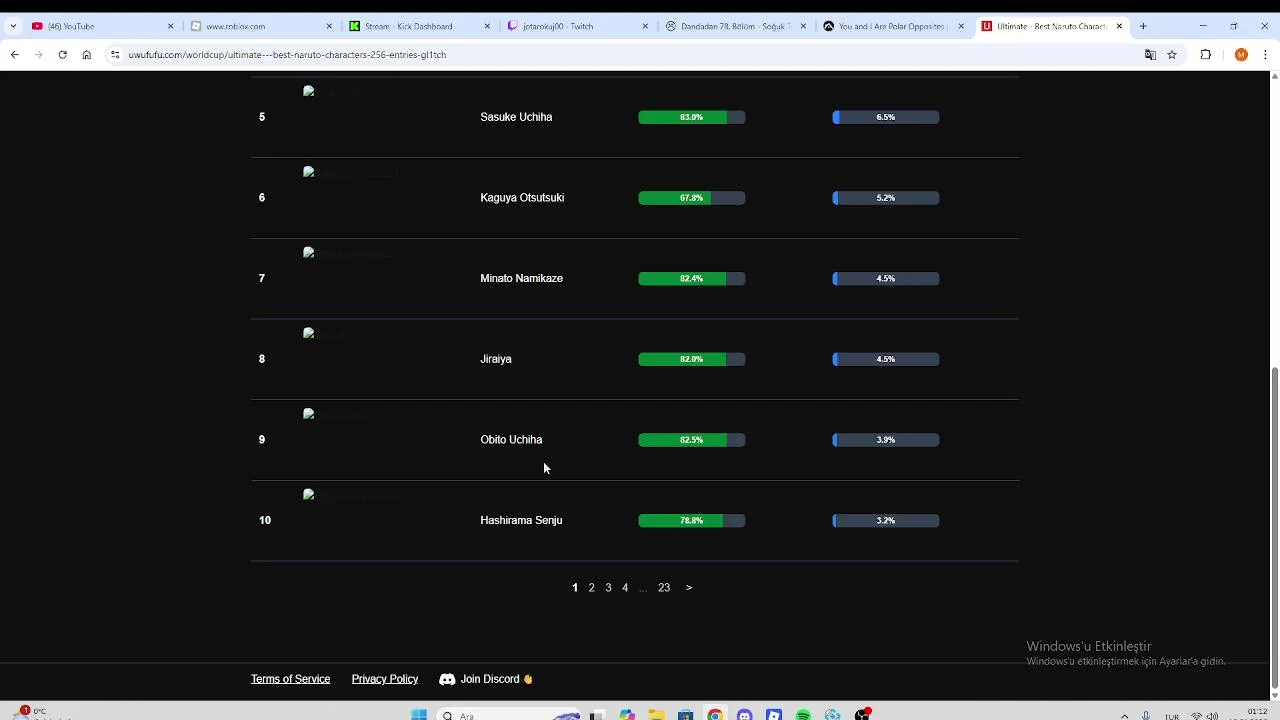This screenshot has width=1280, height=720.
Task: Select the name Sasuke Uchiha
Action: [x=516, y=117]
